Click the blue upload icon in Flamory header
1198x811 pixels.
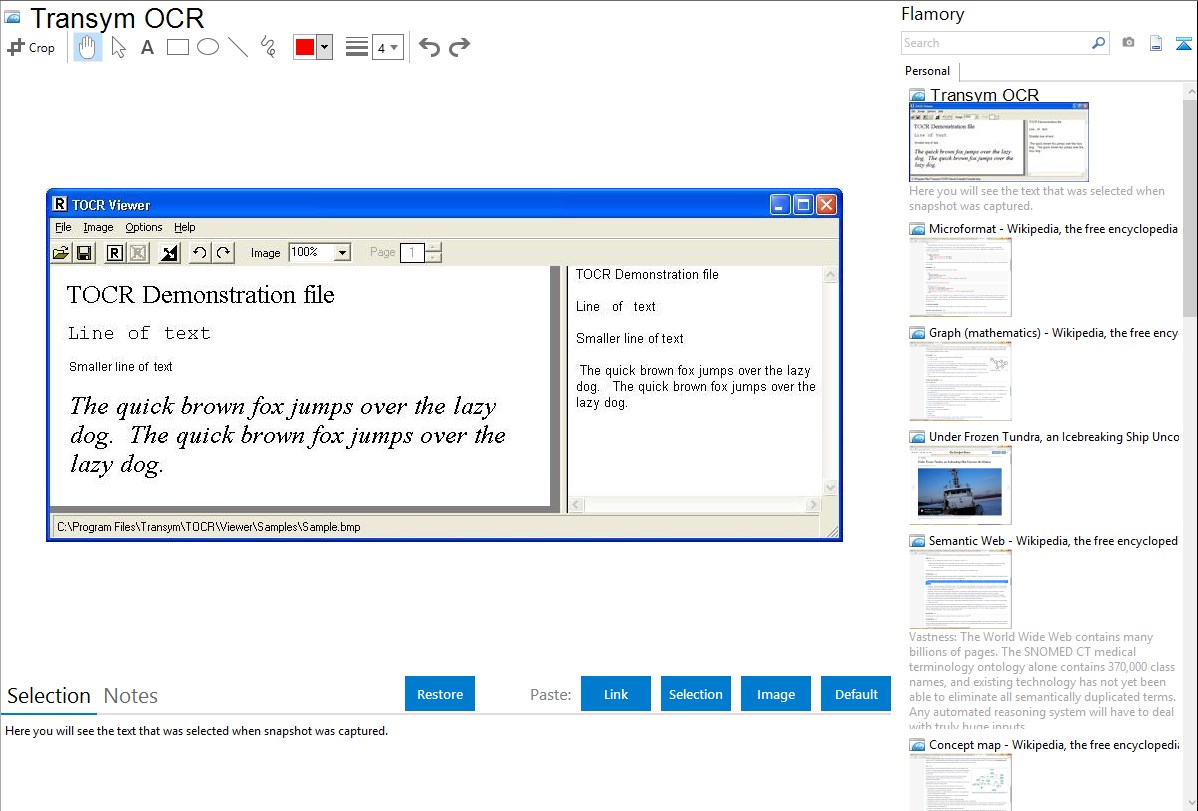[1183, 44]
